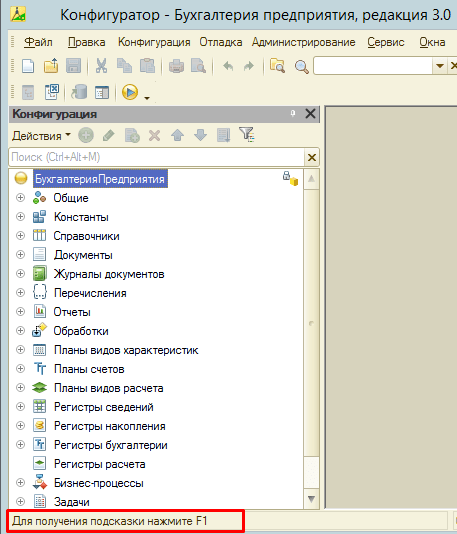
Task: Click the Open configuration tree icon
Action: tap(28, 92)
